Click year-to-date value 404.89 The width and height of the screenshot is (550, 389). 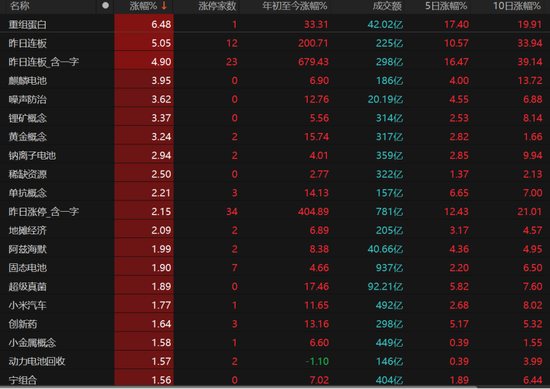coord(313,212)
